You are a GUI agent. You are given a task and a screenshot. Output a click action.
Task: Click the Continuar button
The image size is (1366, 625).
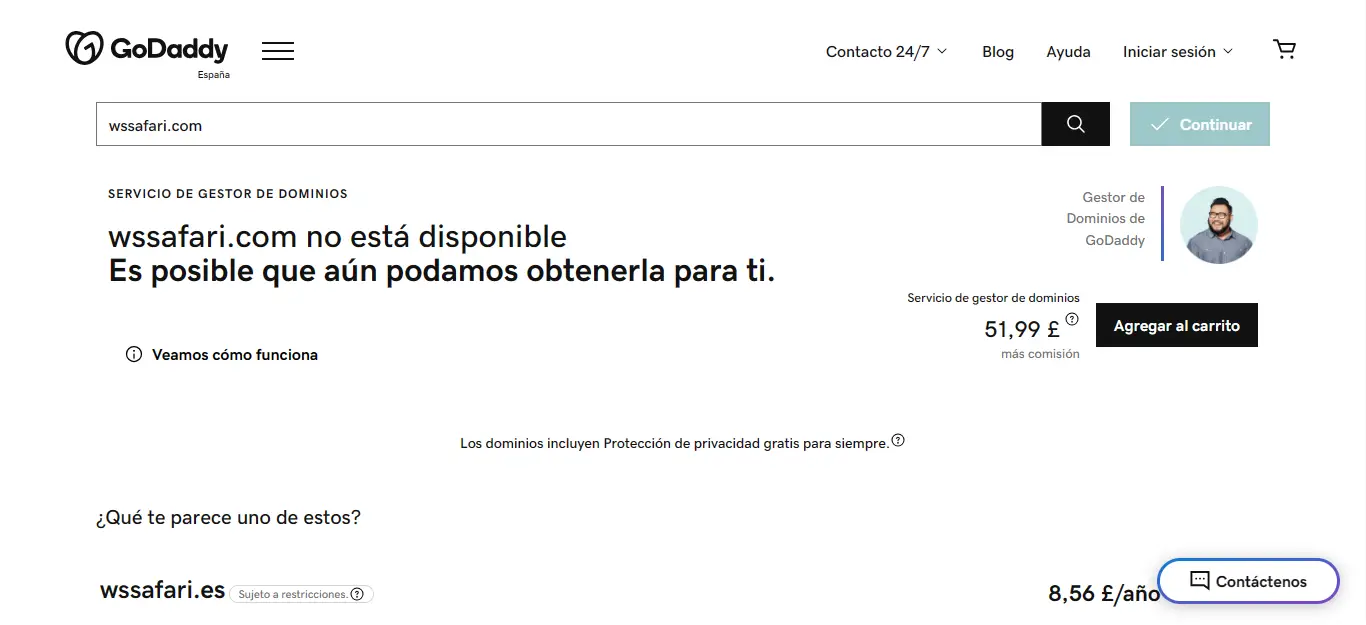[1200, 124]
